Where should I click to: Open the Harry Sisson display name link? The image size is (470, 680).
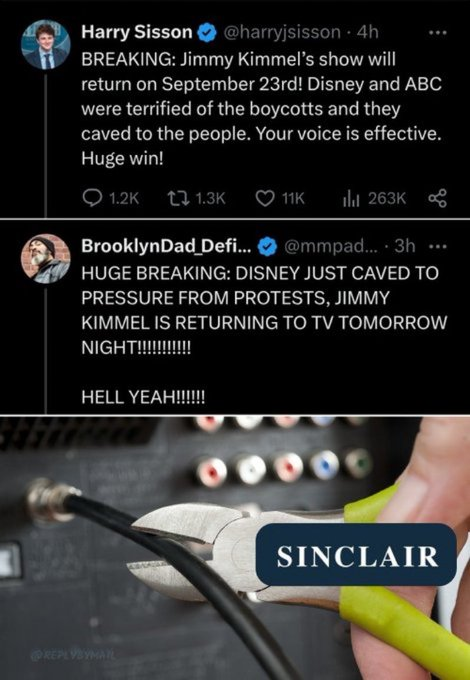(x=137, y=32)
